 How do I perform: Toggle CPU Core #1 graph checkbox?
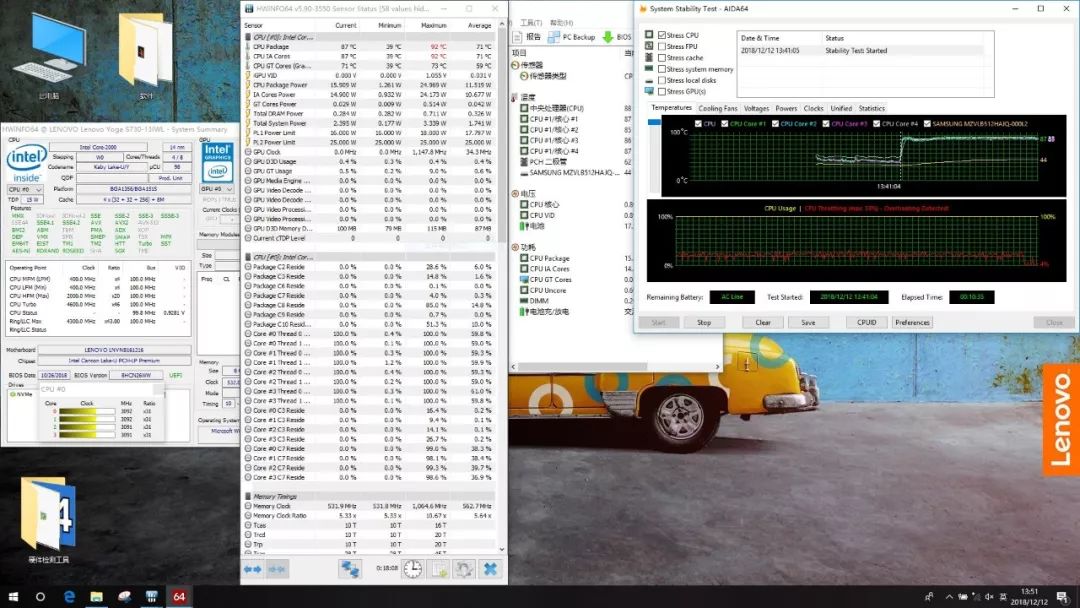725,124
